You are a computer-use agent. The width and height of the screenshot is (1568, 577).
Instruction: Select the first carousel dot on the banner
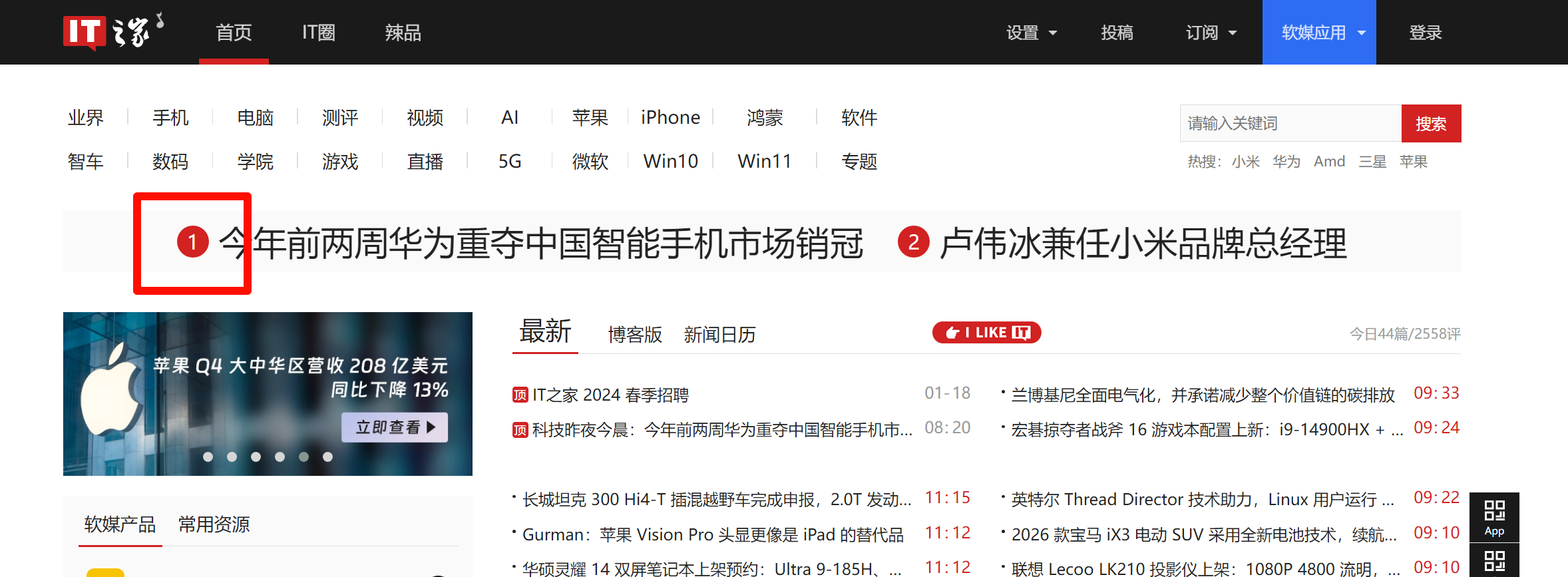(x=208, y=457)
